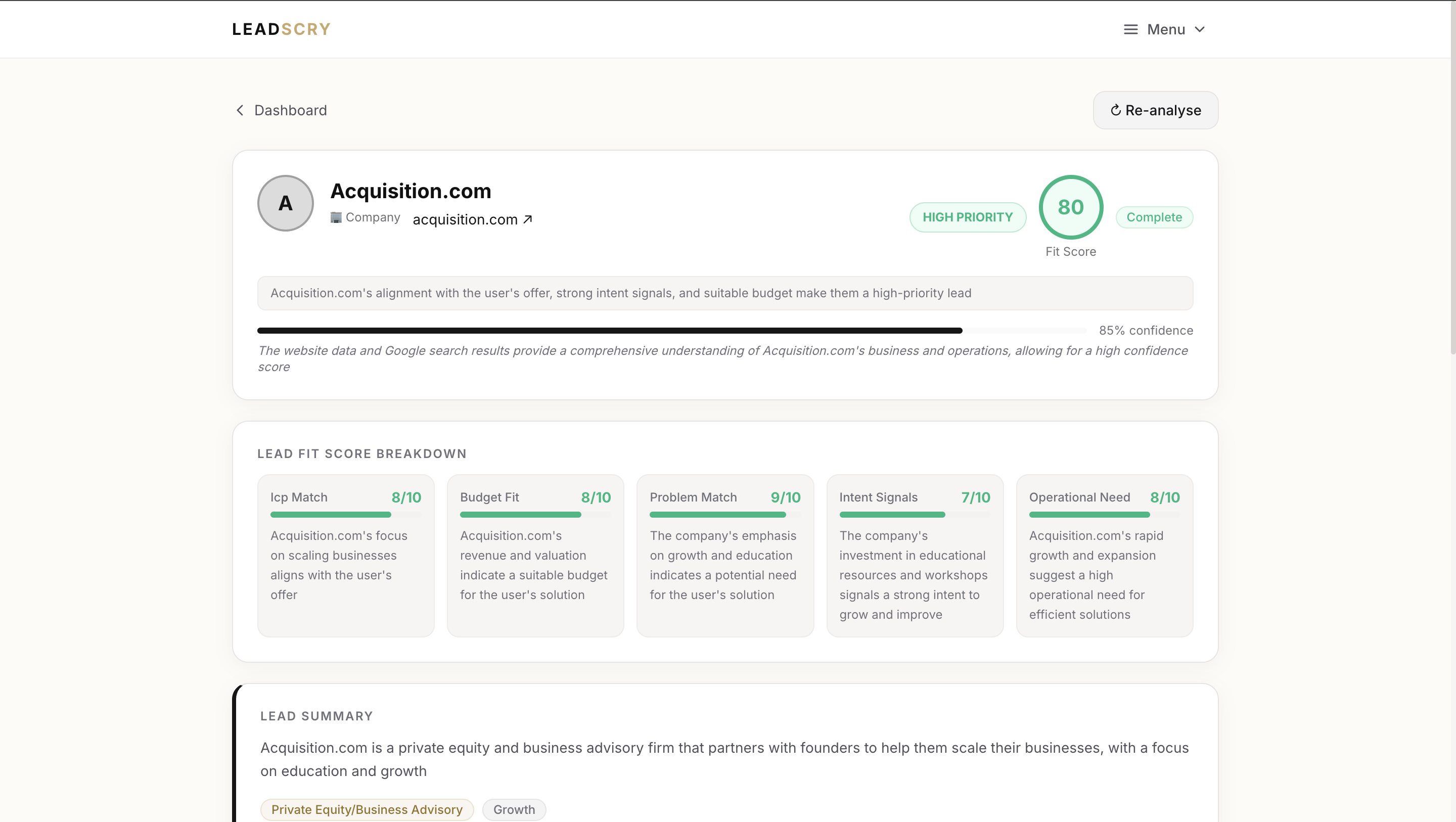Click the Complete status badge
Screen dimensions: 1456x822
[1154, 217]
